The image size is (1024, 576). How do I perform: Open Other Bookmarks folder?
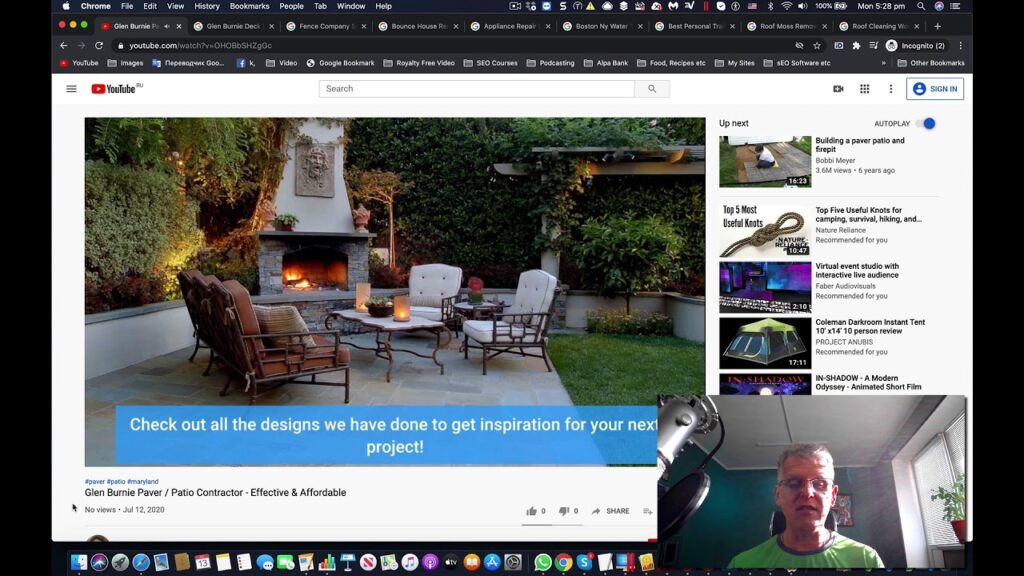point(931,63)
